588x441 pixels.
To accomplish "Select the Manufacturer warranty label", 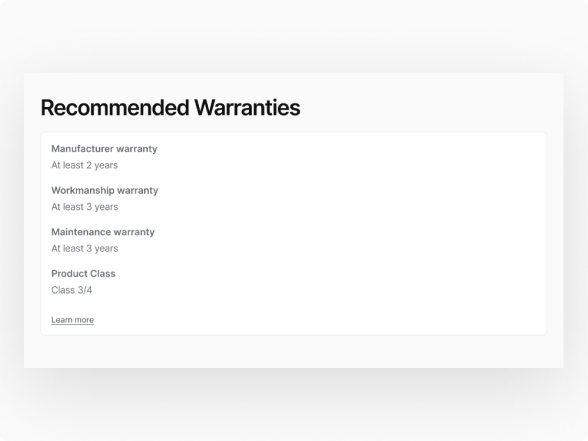I will (x=104, y=149).
